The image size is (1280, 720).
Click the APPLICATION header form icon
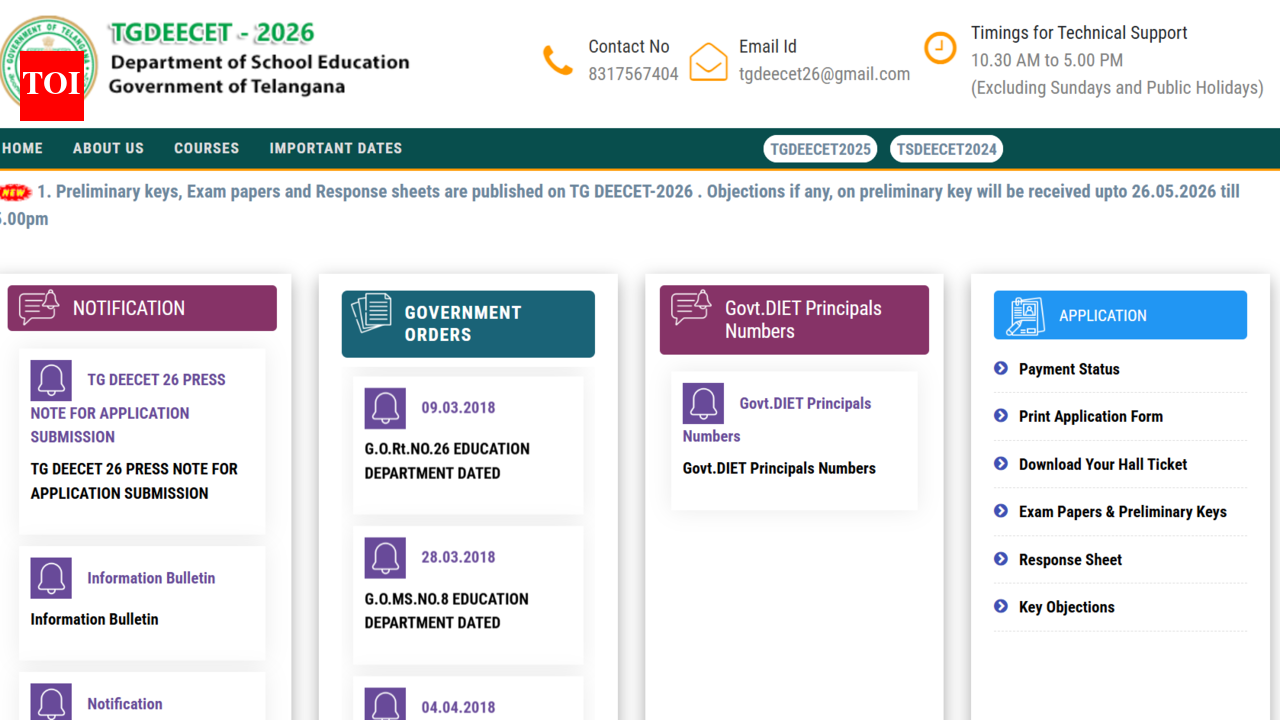[x=1025, y=315]
